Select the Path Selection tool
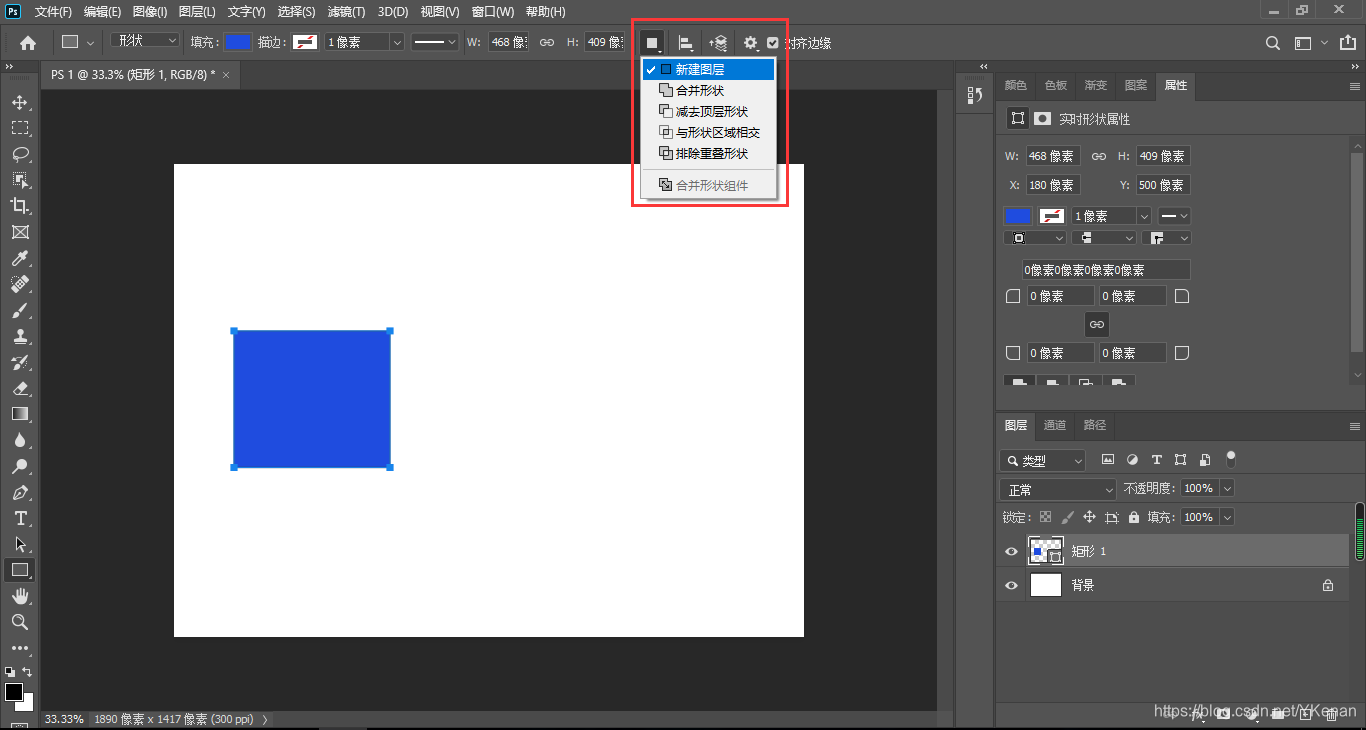Viewport: 1366px width, 730px height. (19, 544)
